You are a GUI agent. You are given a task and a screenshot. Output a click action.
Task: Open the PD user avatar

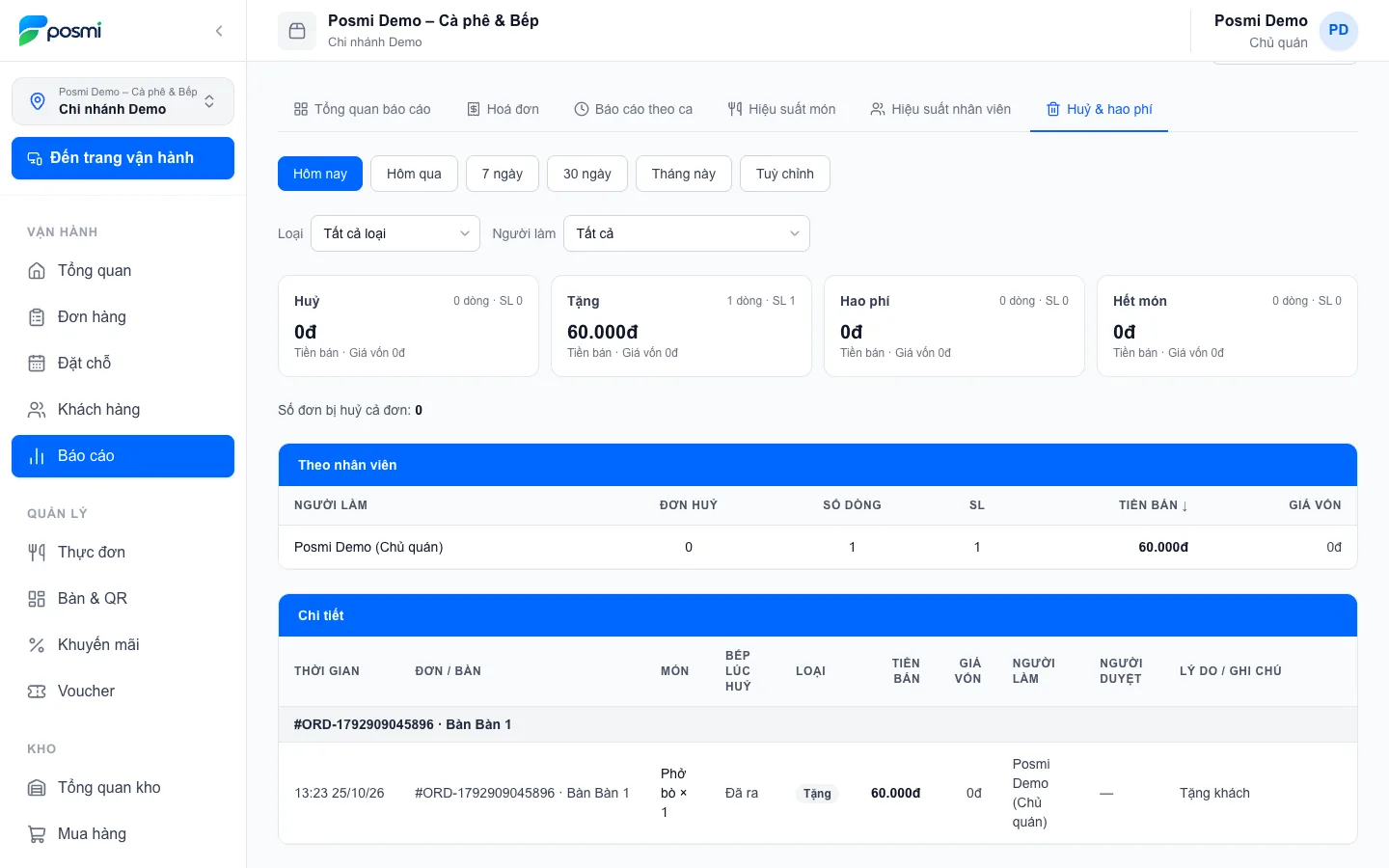click(1338, 31)
